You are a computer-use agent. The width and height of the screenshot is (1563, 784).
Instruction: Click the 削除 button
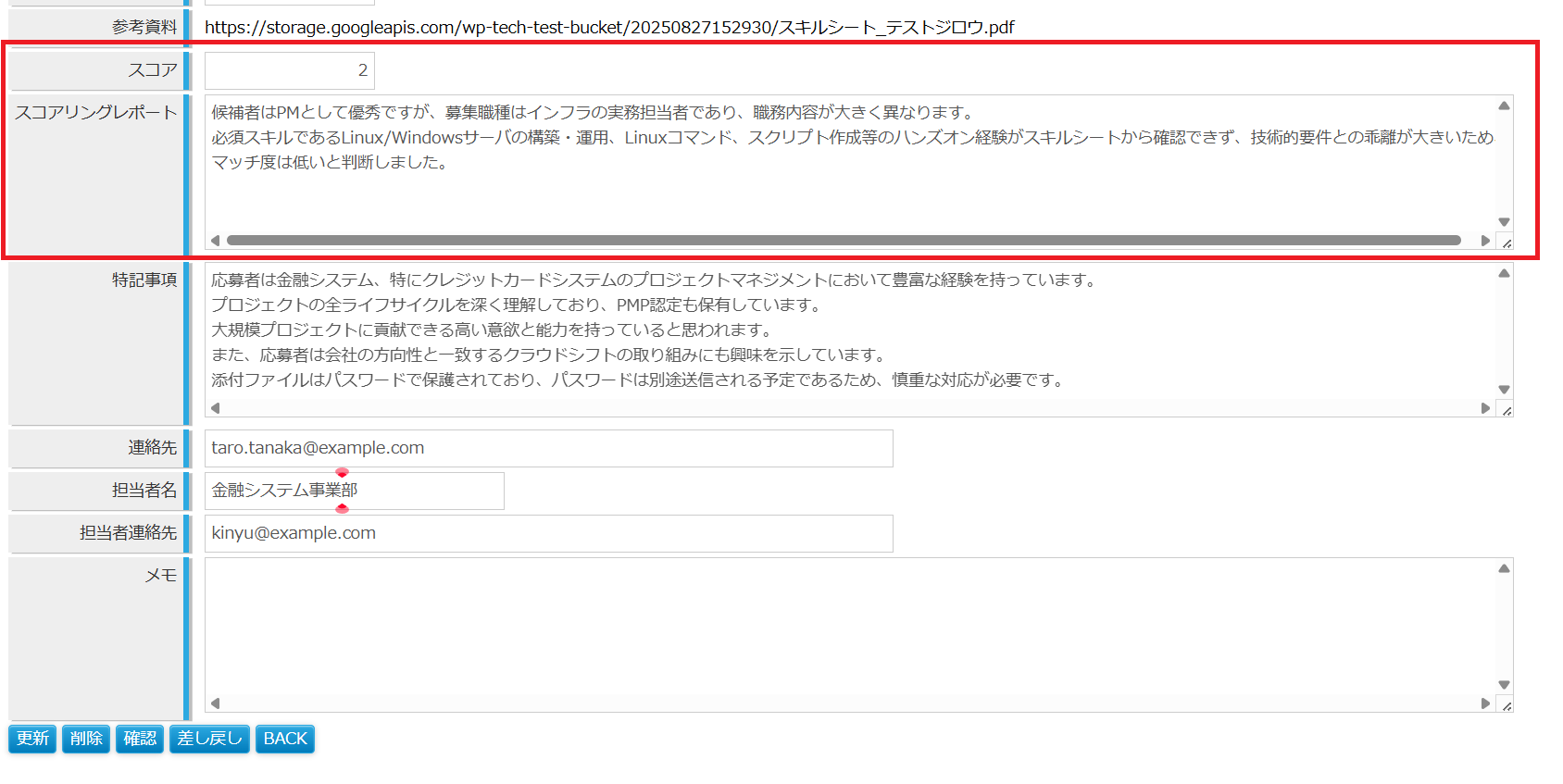pos(86,739)
